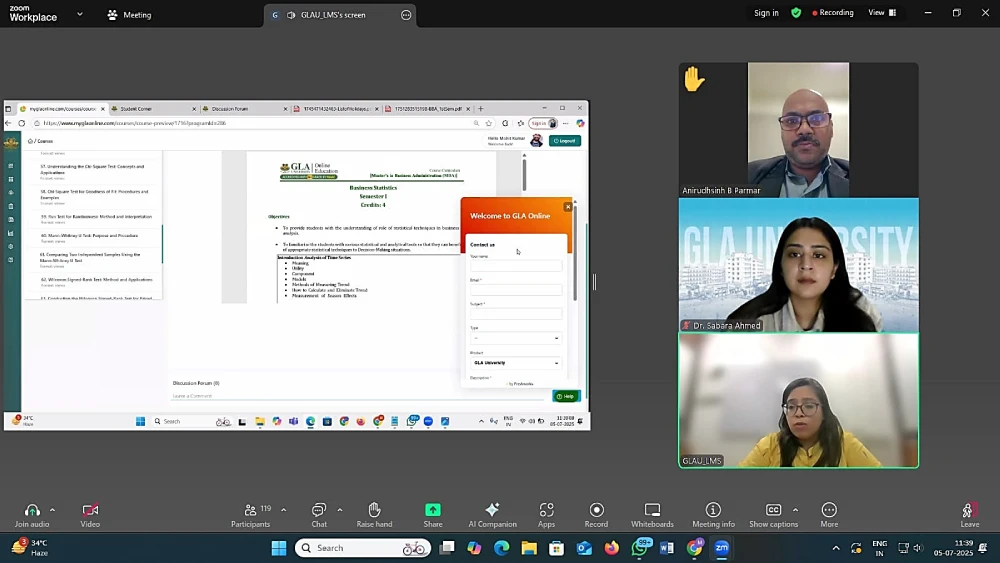Leave the meeting
This screenshot has width=1000, height=563.
tap(969, 514)
